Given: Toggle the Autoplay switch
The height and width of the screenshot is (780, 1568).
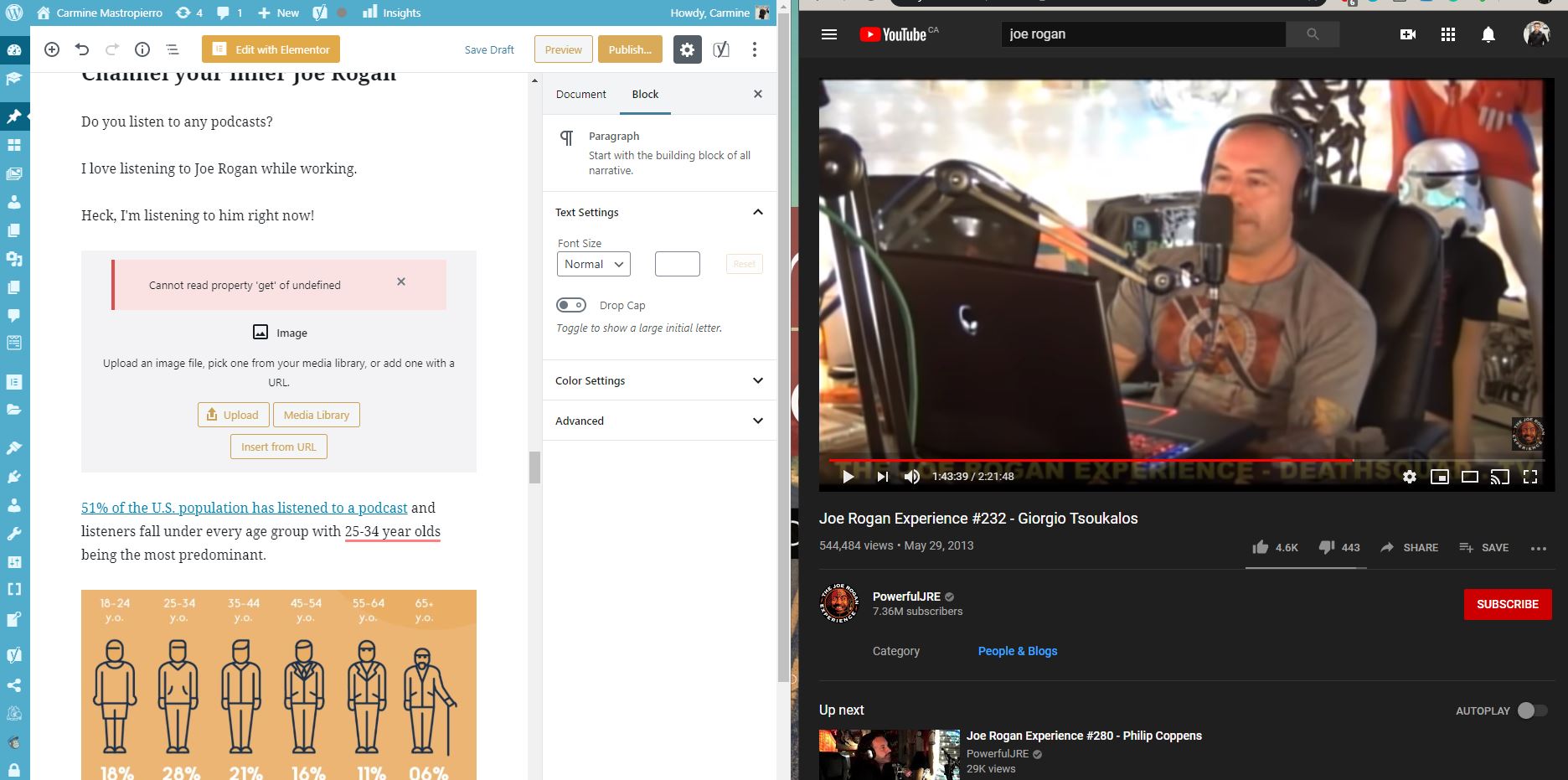Looking at the screenshot, I should pos(1532,710).
